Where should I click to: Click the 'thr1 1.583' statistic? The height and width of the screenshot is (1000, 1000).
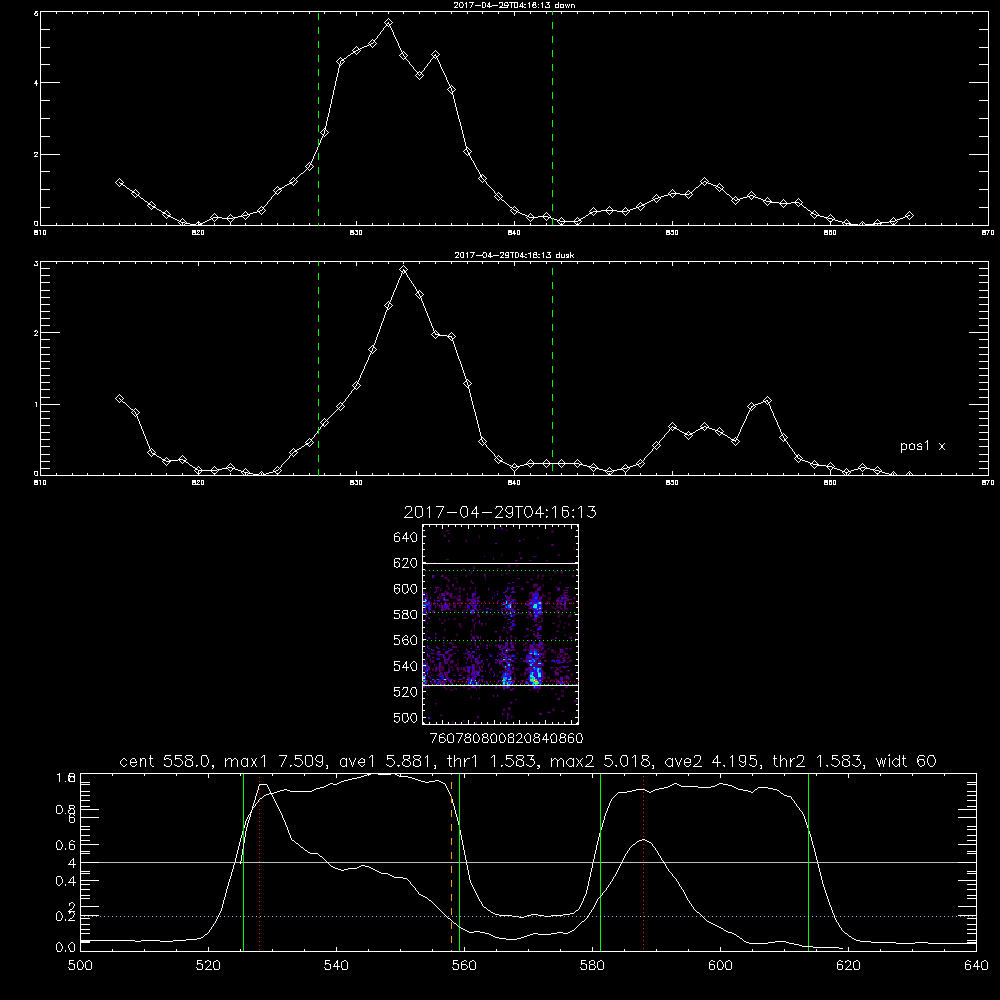(x=493, y=761)
